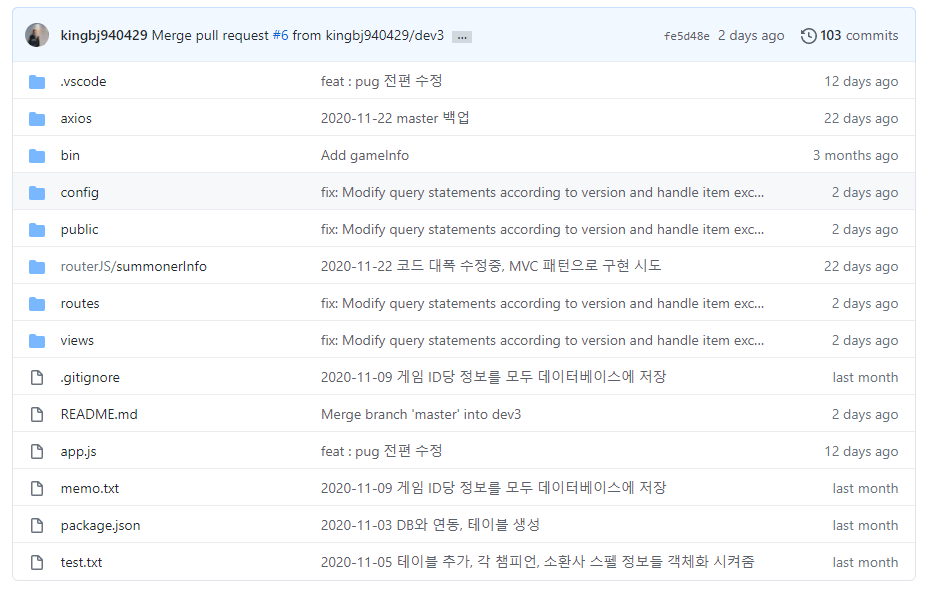Screen dimensions: 926x590
Task: Open "Merge branch 'master' into dev3" commit
Action: (421, 415)
